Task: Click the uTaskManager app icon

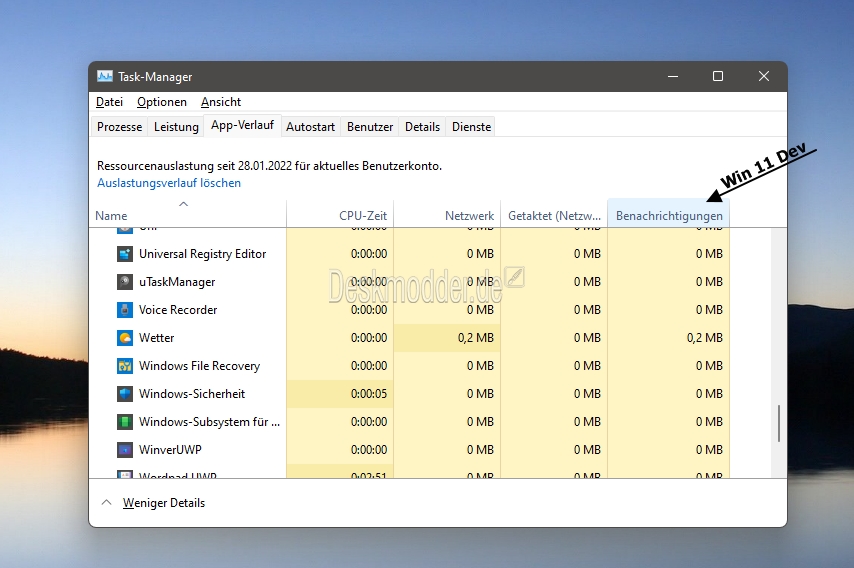Action: [x=125, y=282]
